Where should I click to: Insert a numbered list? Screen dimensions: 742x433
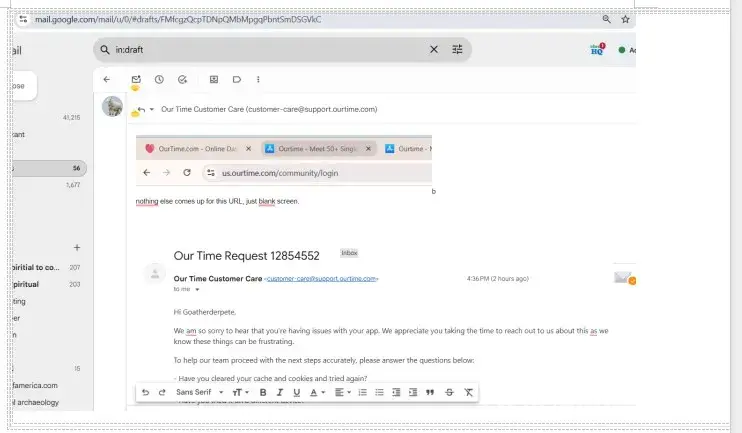pos(362,392)
